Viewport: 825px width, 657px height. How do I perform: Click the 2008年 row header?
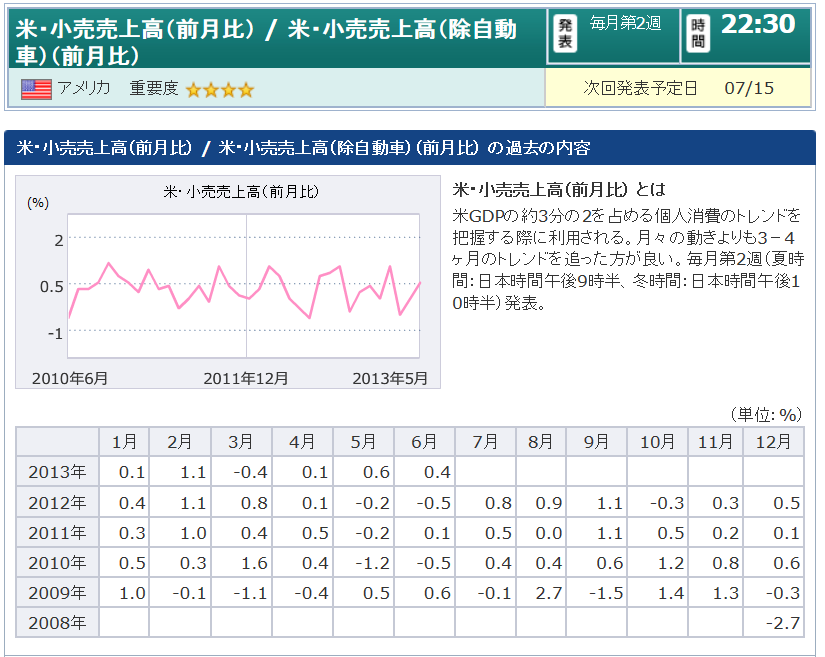click(57, 622)
